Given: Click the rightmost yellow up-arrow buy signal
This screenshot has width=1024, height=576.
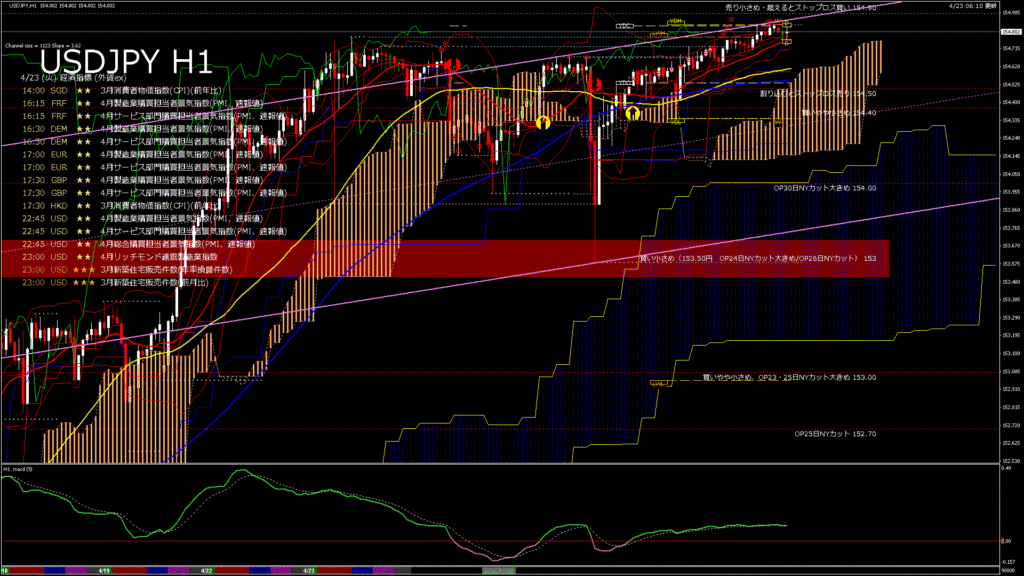Looking at the screenshot, I should (x=632, y=113).
